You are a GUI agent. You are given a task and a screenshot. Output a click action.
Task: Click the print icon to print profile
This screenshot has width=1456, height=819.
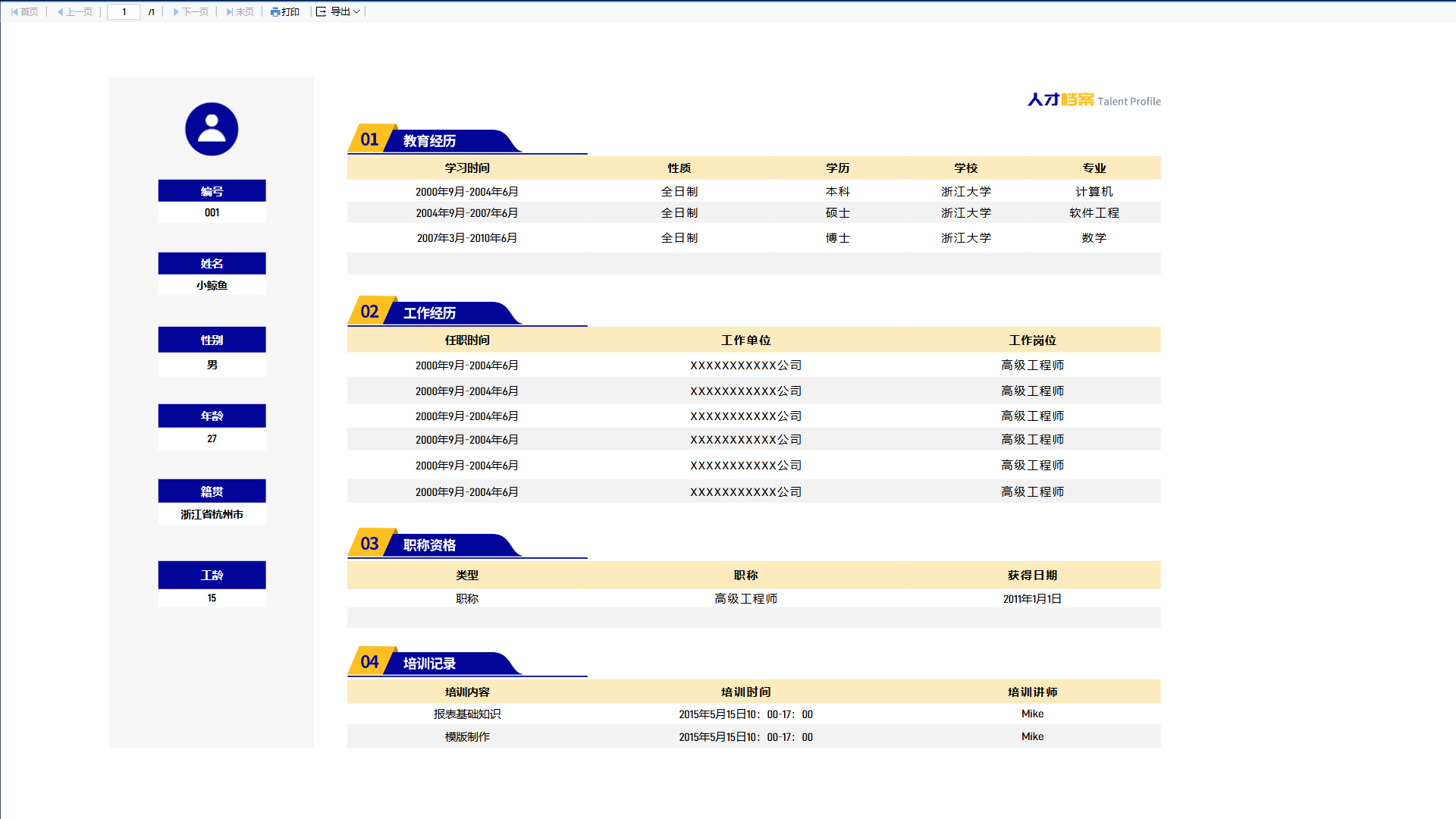(x=277, y=11)
